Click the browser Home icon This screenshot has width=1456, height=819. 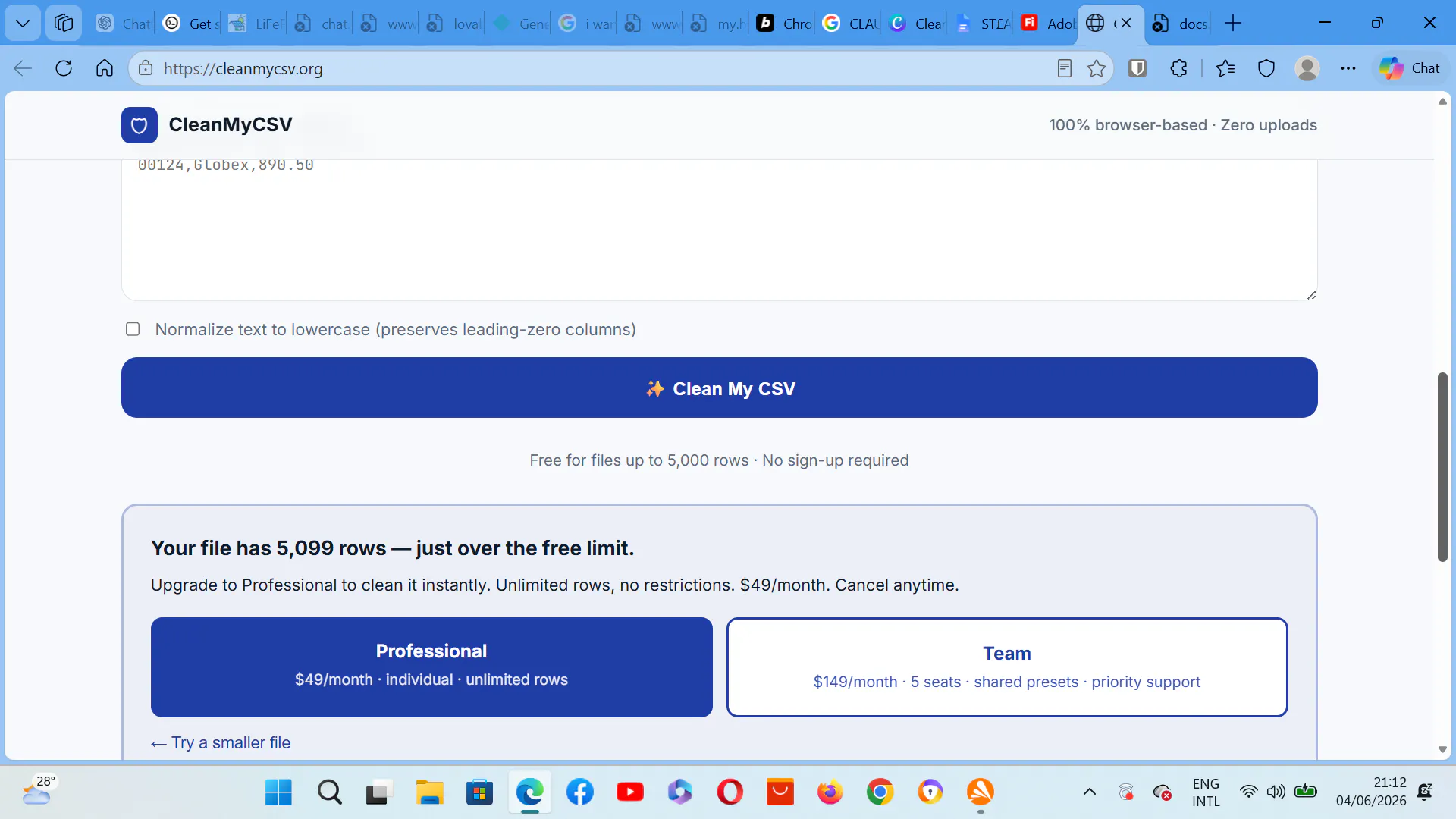[x=105, y=68]
